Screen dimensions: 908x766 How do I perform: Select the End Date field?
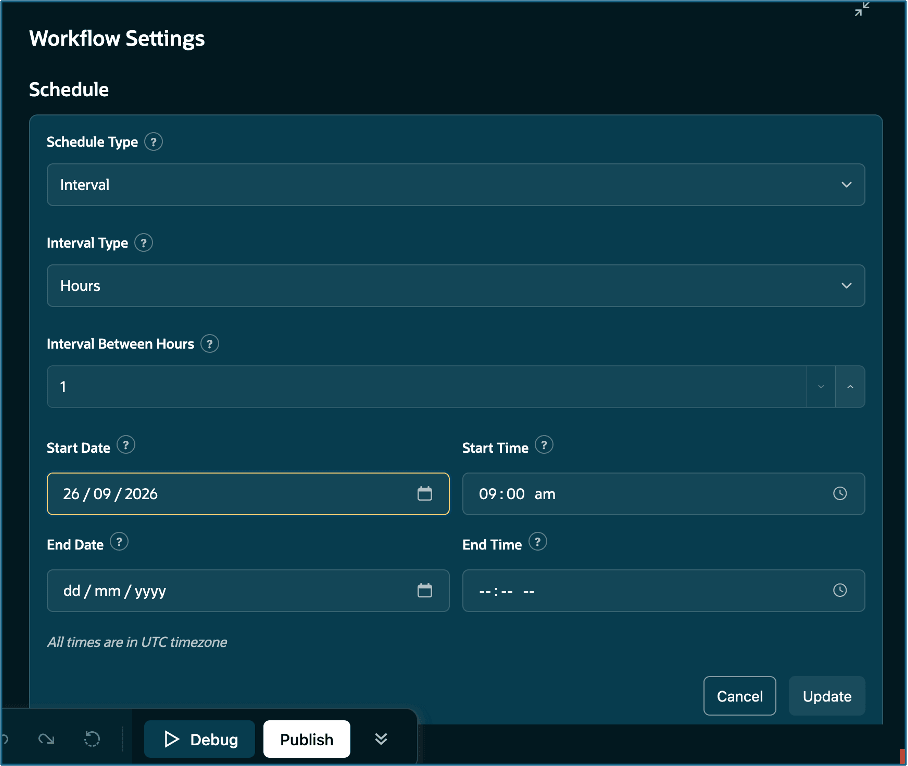pos(248,591)
